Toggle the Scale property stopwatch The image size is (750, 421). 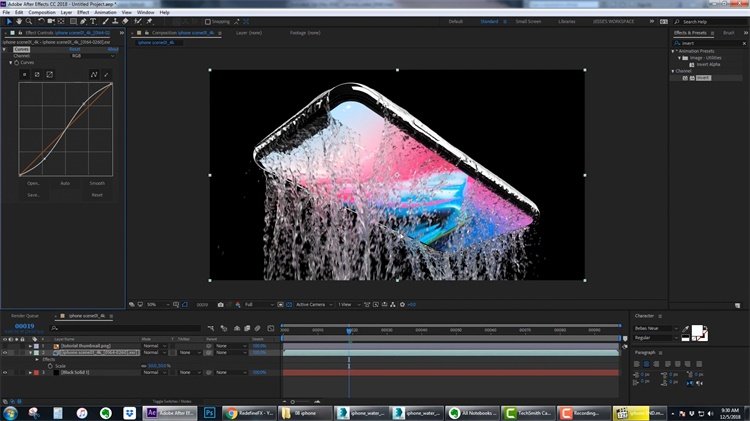(50, 366)
